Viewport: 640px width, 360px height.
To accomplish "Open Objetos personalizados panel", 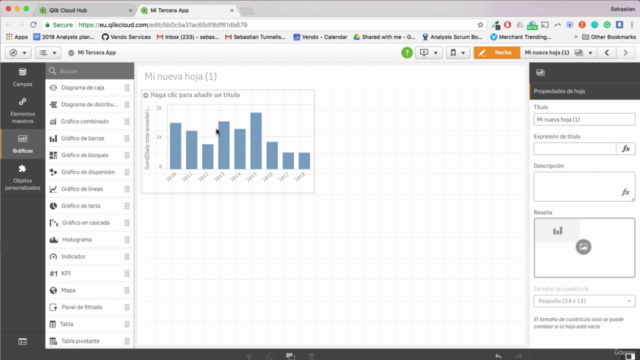I will click(x=22, y=177).
